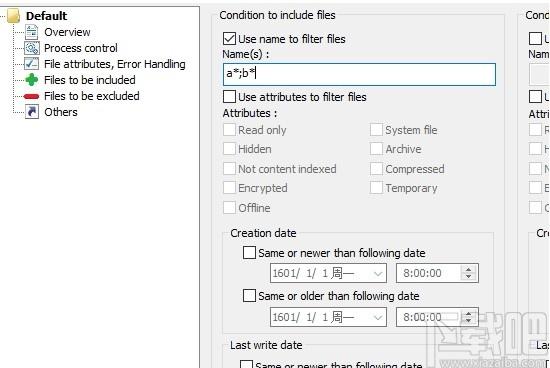550x368 pixels.
Task: Open the Overview page icon
Action: click(x=32, y=32)
